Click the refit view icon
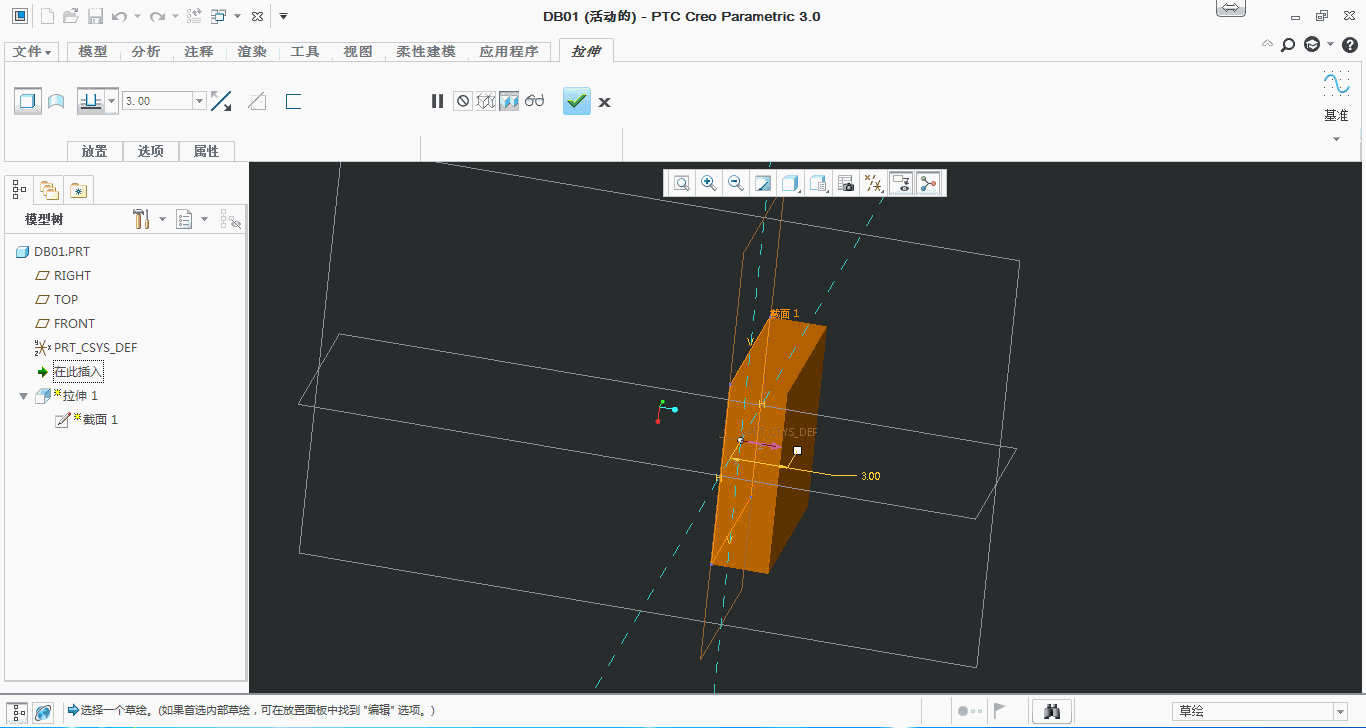1366x728 pixels. (682, 183)
